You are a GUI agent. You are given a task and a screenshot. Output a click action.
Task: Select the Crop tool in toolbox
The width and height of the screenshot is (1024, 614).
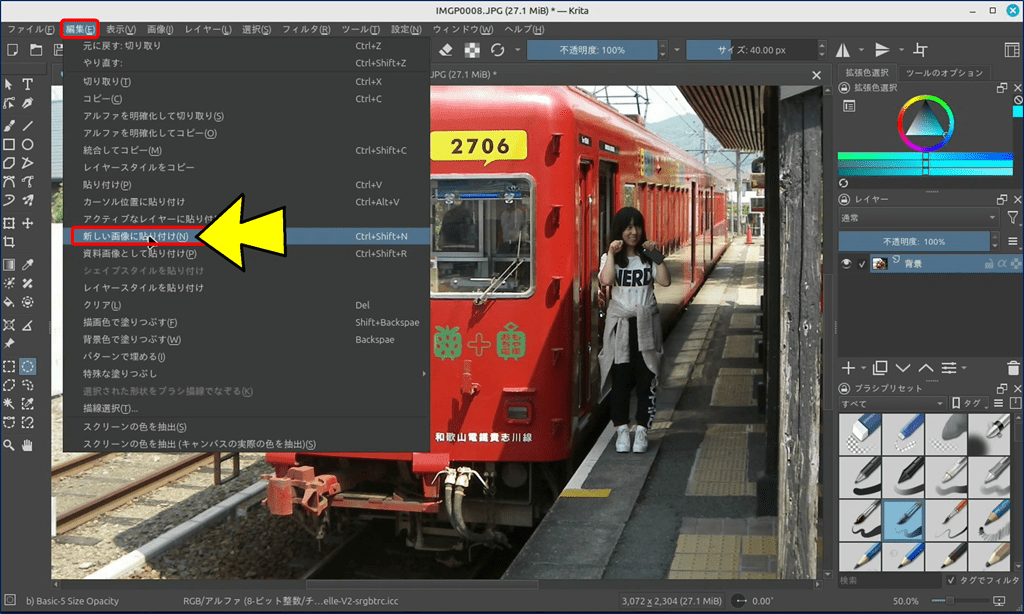click(9, 242)
